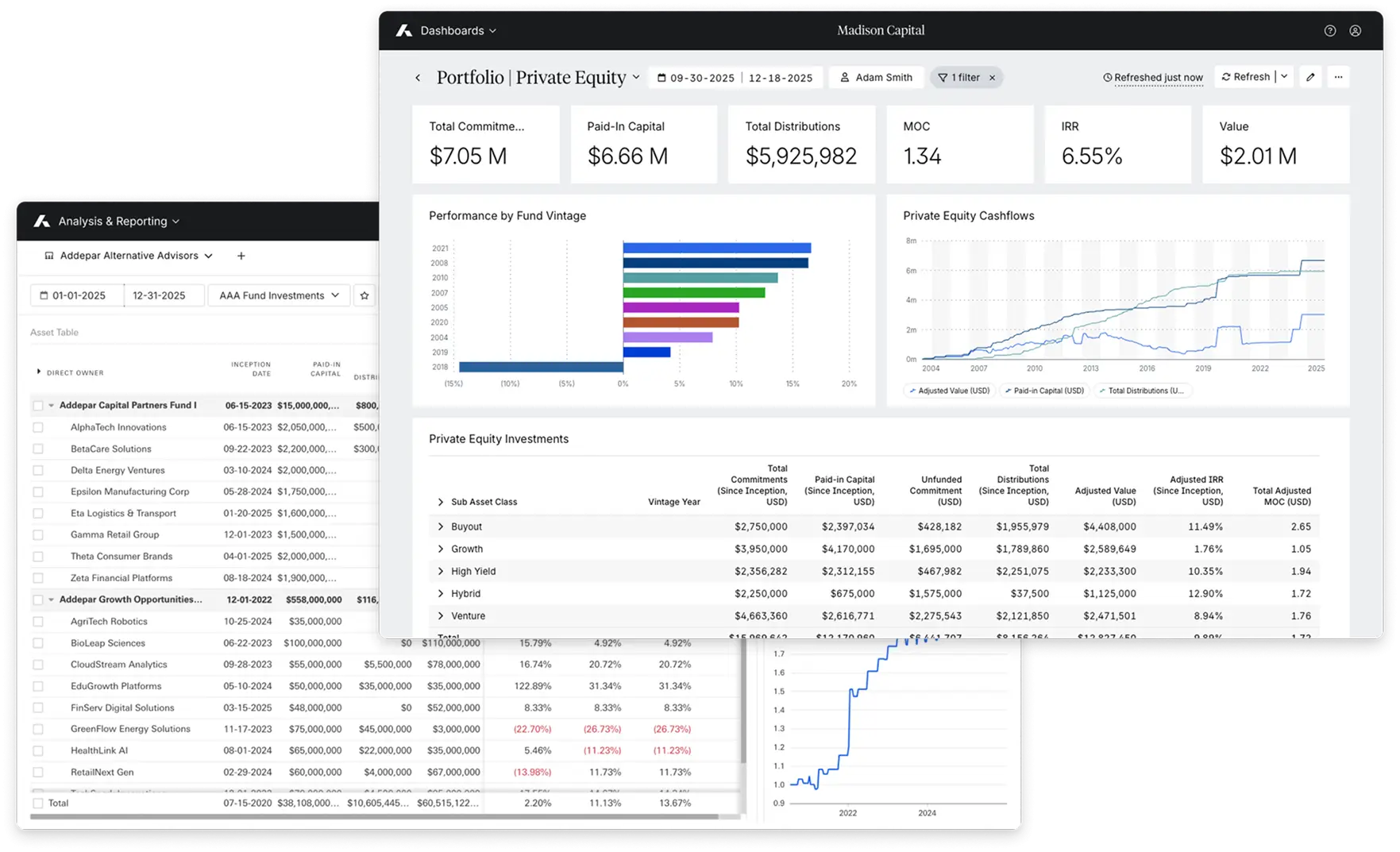Image resolution: width=1400 pixels, height=852 pixels.
Task: Expand all via Sub Asset Class header chevron
Action: point(441,502)
